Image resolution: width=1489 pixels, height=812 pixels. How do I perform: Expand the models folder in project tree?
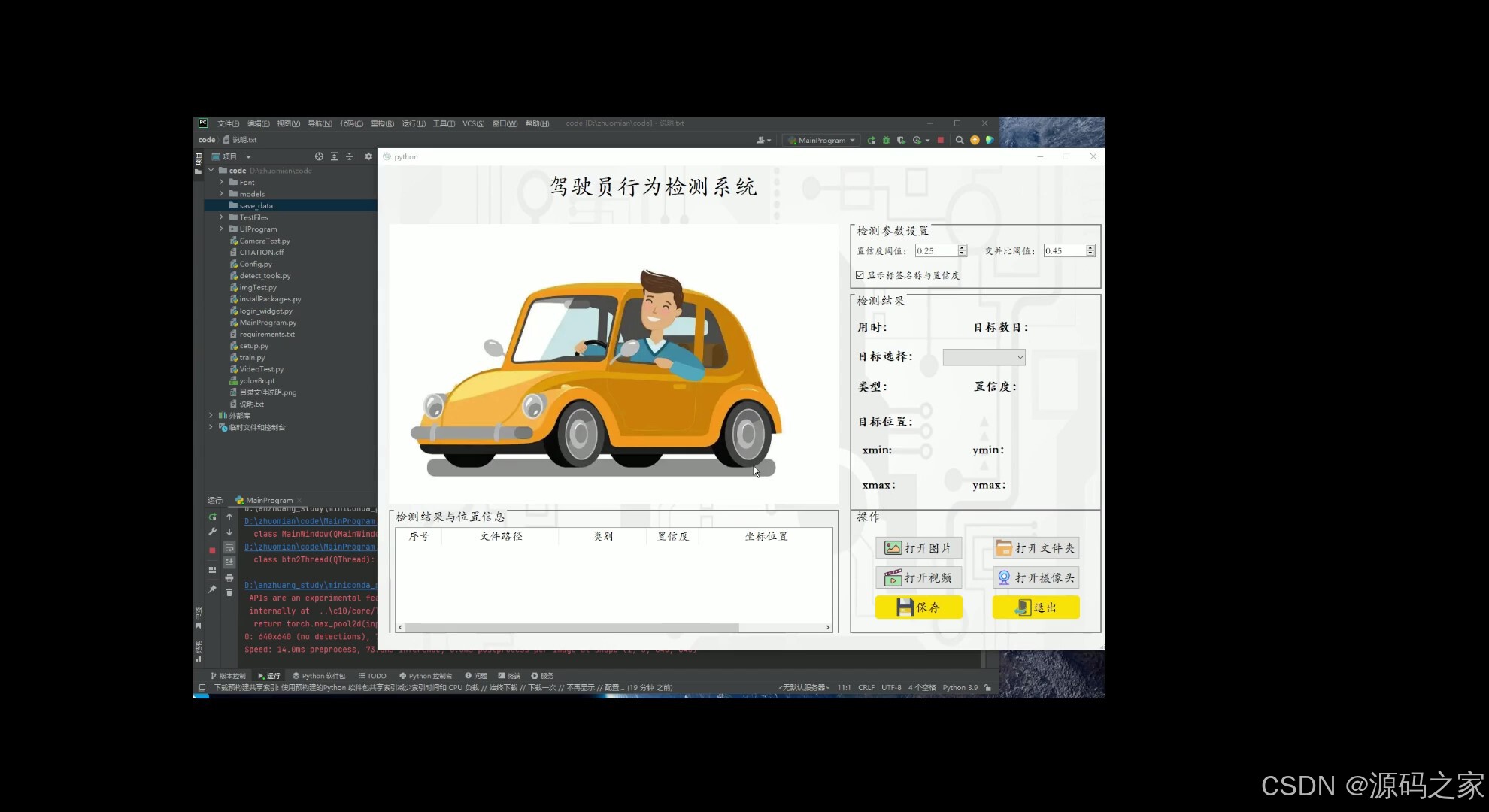coord(221,193)
